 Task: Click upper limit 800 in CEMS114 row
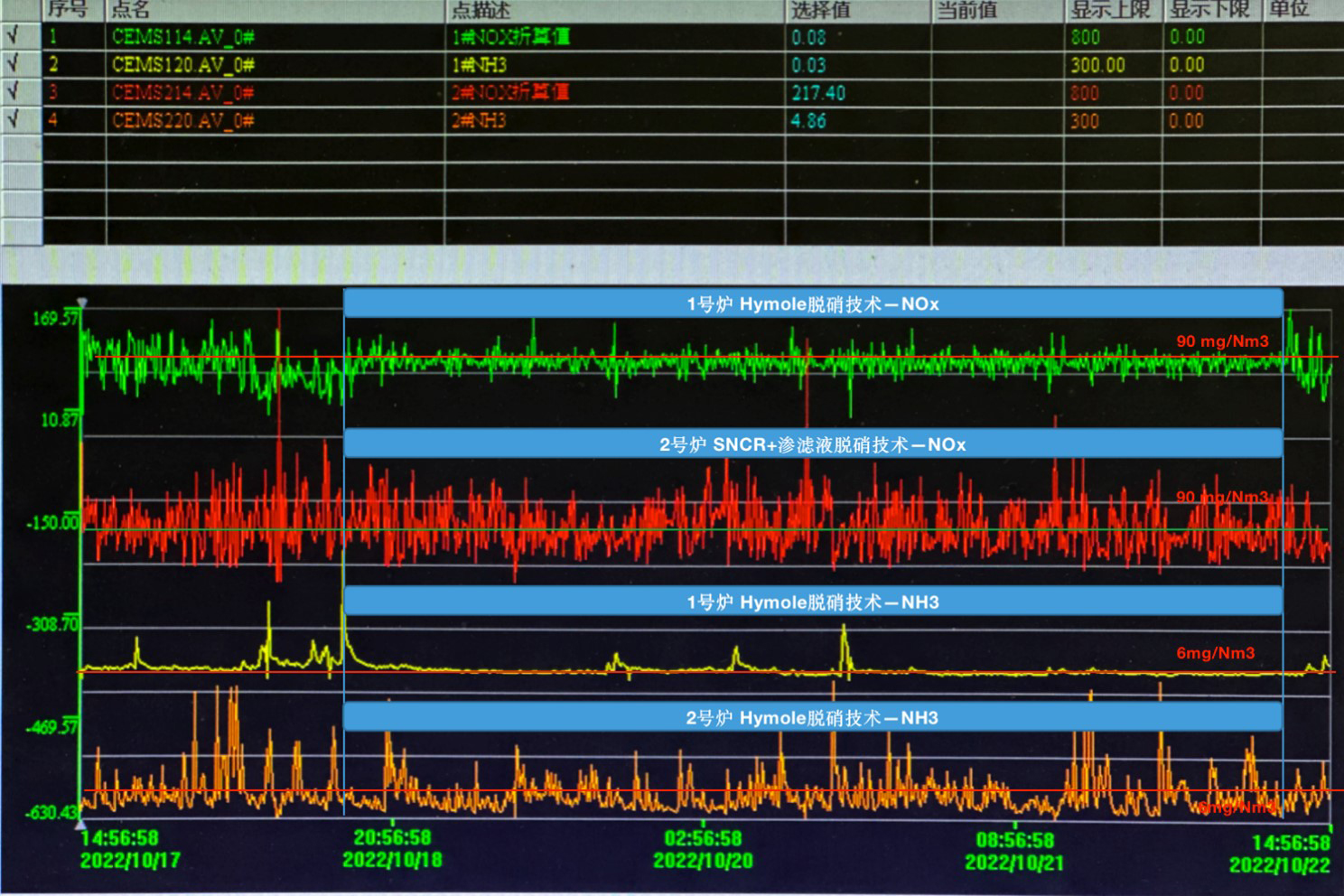(x=1085, y=37)
